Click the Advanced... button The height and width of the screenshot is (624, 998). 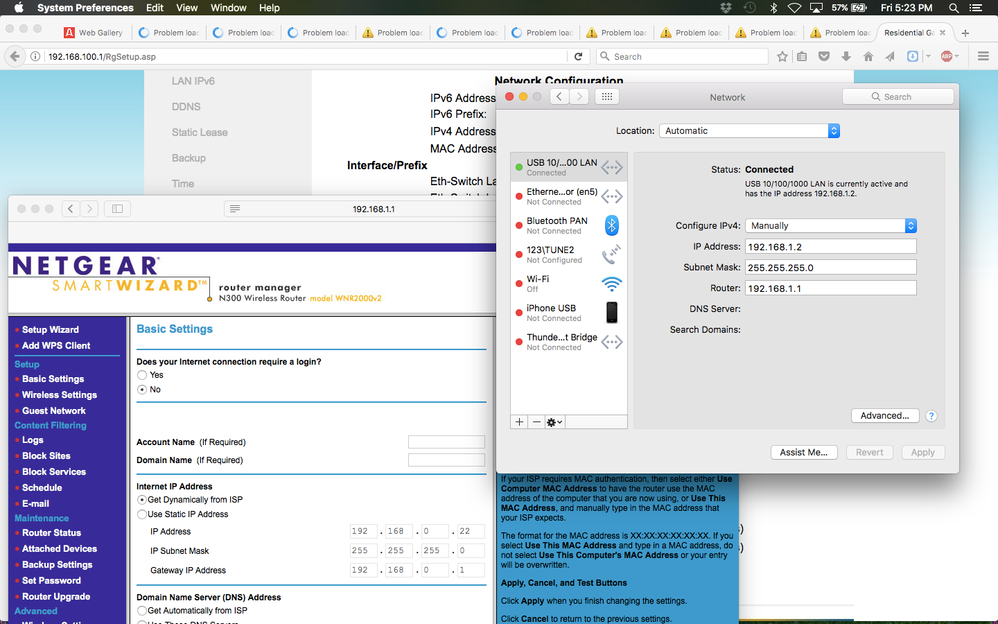885,416
